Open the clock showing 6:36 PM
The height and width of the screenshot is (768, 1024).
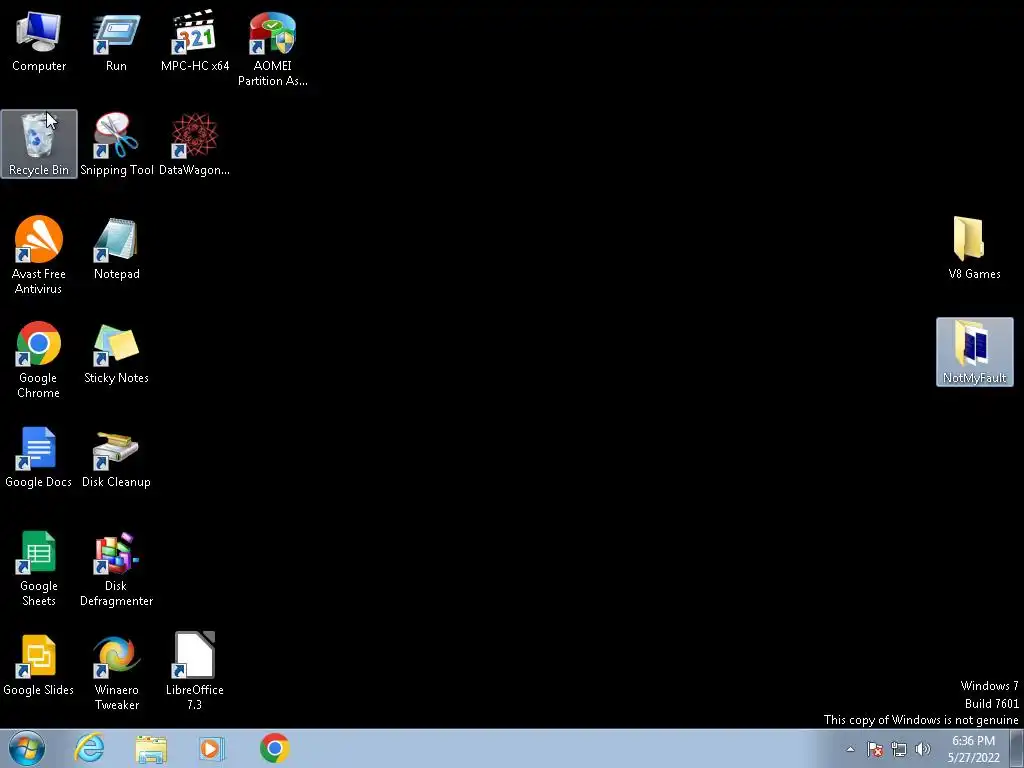[973, 749]
